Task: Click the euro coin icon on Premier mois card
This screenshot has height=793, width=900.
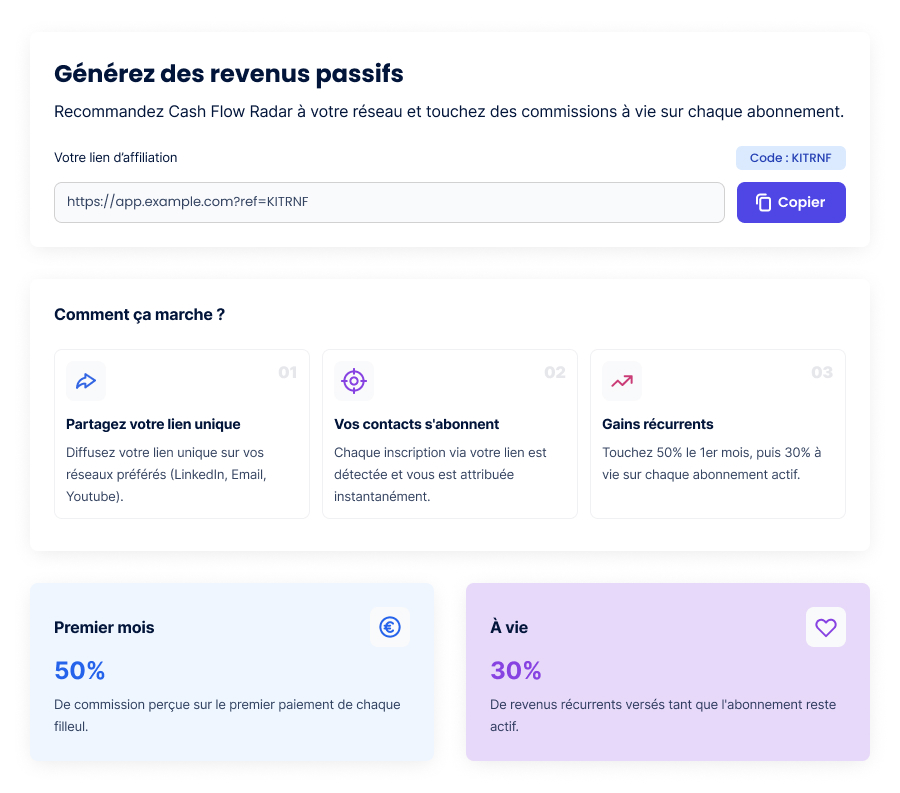Action: pyautogui.click(x=390, y=627)
